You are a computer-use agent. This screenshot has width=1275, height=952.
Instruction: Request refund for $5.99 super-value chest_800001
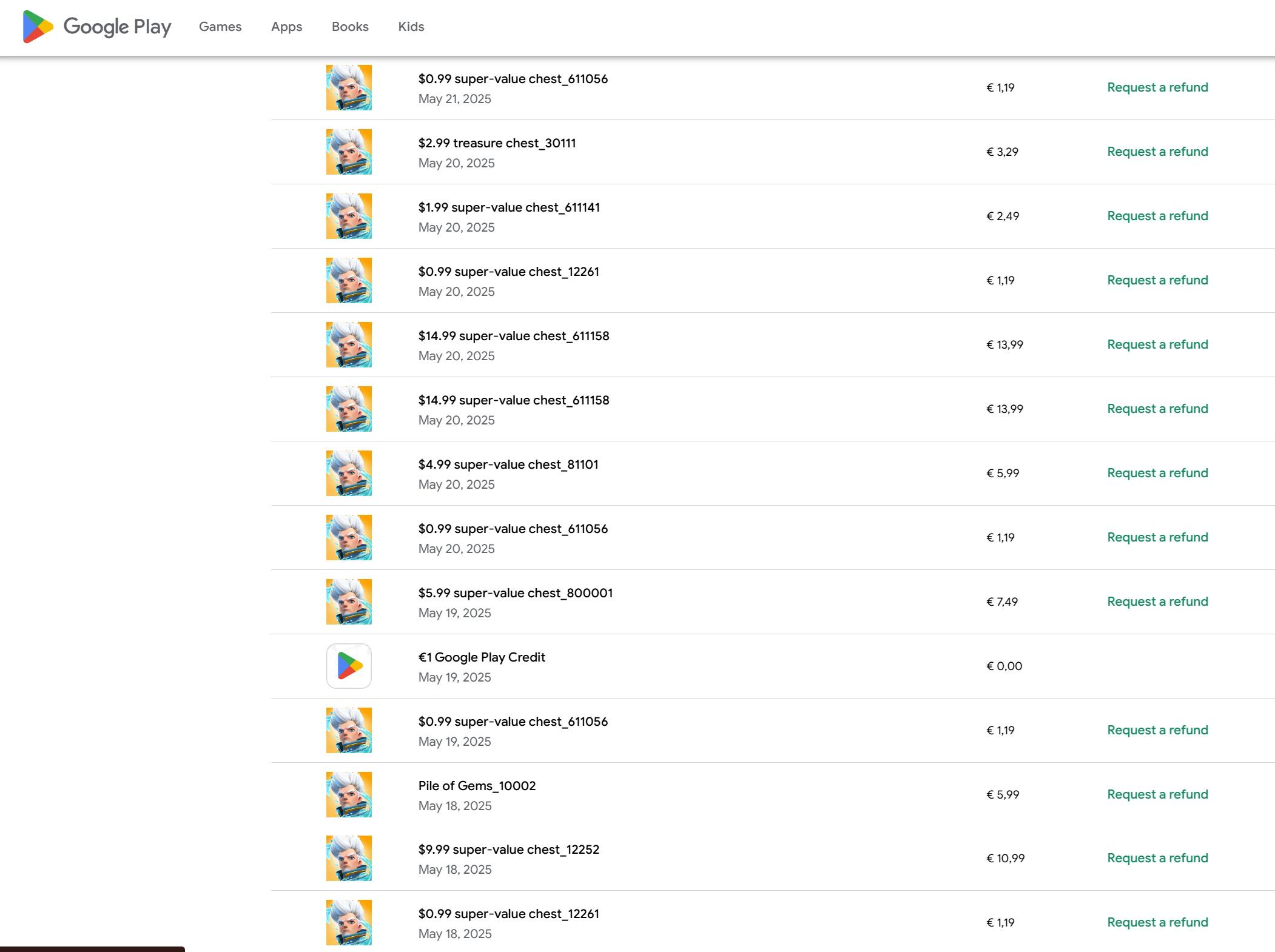(1157, 602)
